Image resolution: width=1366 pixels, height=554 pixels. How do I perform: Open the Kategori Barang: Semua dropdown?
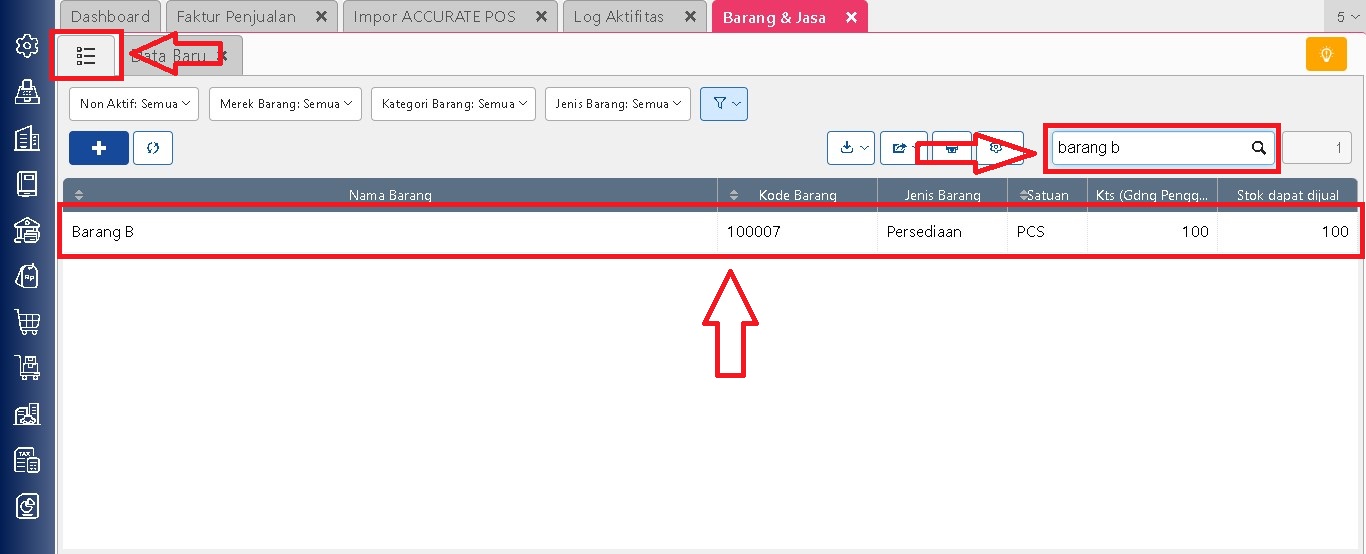pos(453,104)
